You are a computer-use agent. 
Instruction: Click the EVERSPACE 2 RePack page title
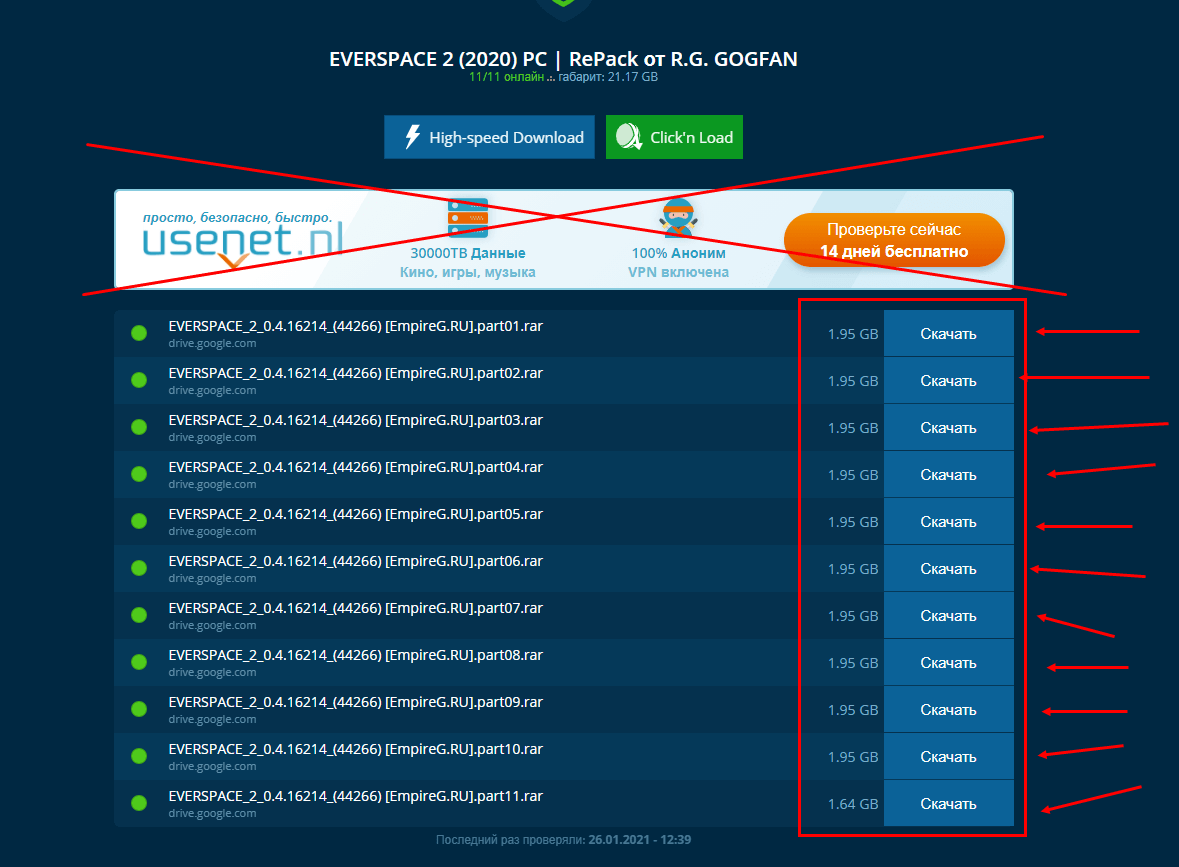click(563, 59)
